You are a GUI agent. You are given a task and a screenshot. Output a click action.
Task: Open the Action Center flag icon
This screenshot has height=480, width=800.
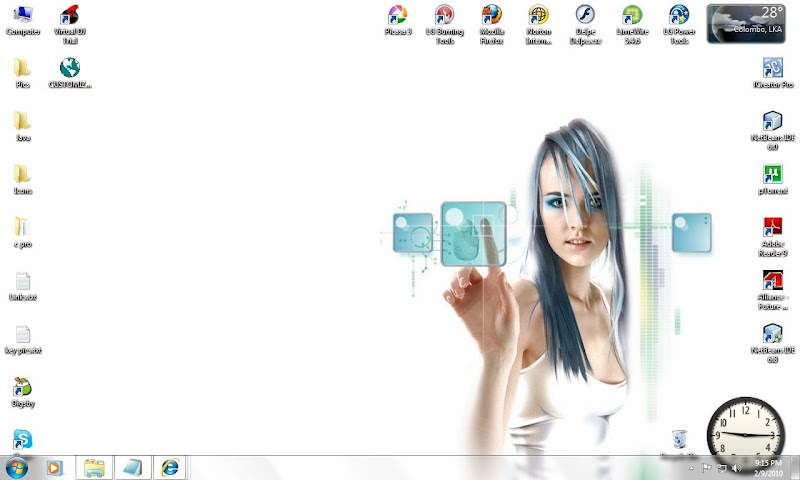707,467
